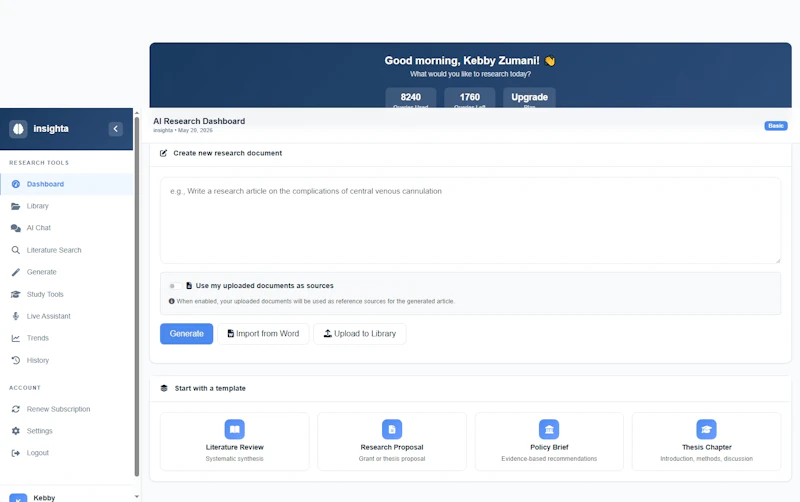Click the 8240 queries used stat
Screen dimensions: 800x502
[x=411, y=98]
